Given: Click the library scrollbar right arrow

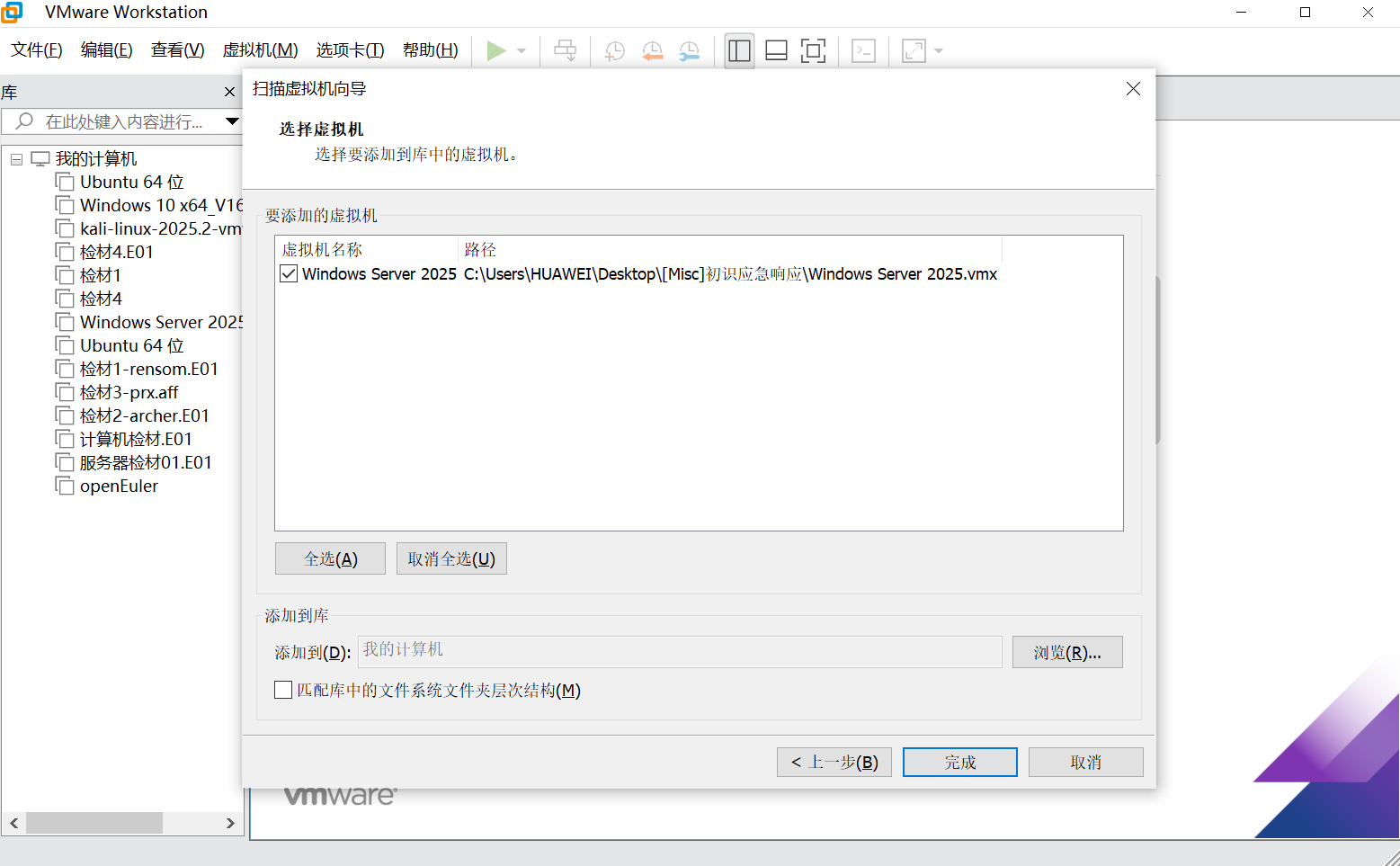Looking at the screenshot, I should (x=230, y=823).
